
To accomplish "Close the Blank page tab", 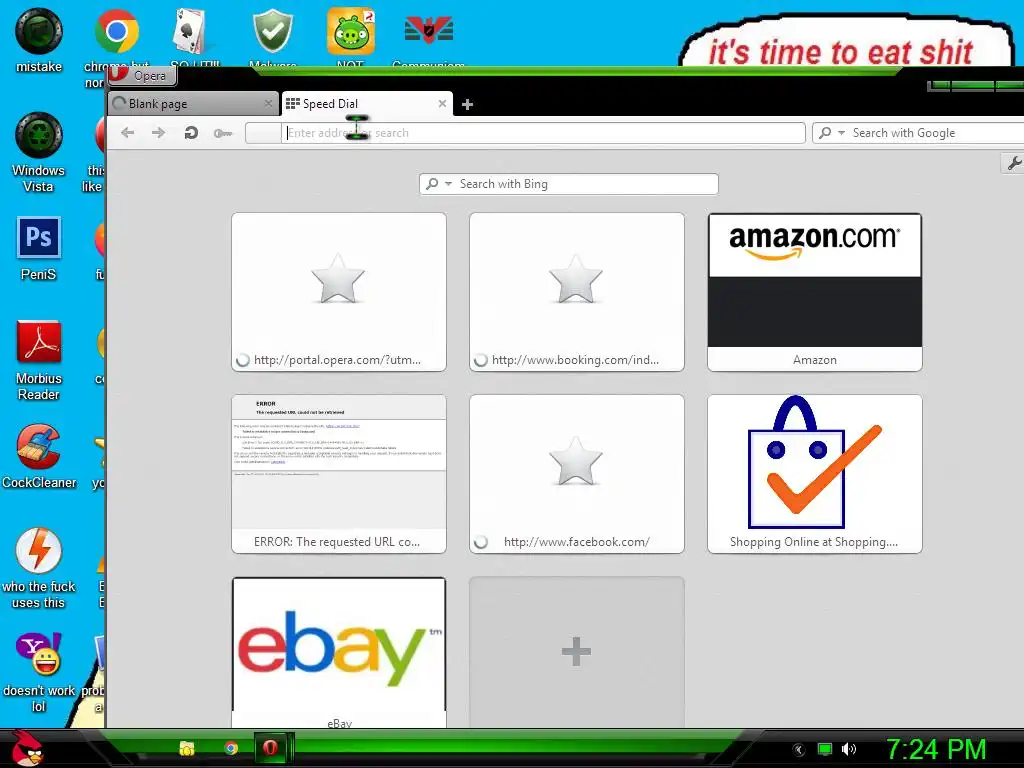I will pyautogui.click(x=268, y=103).
